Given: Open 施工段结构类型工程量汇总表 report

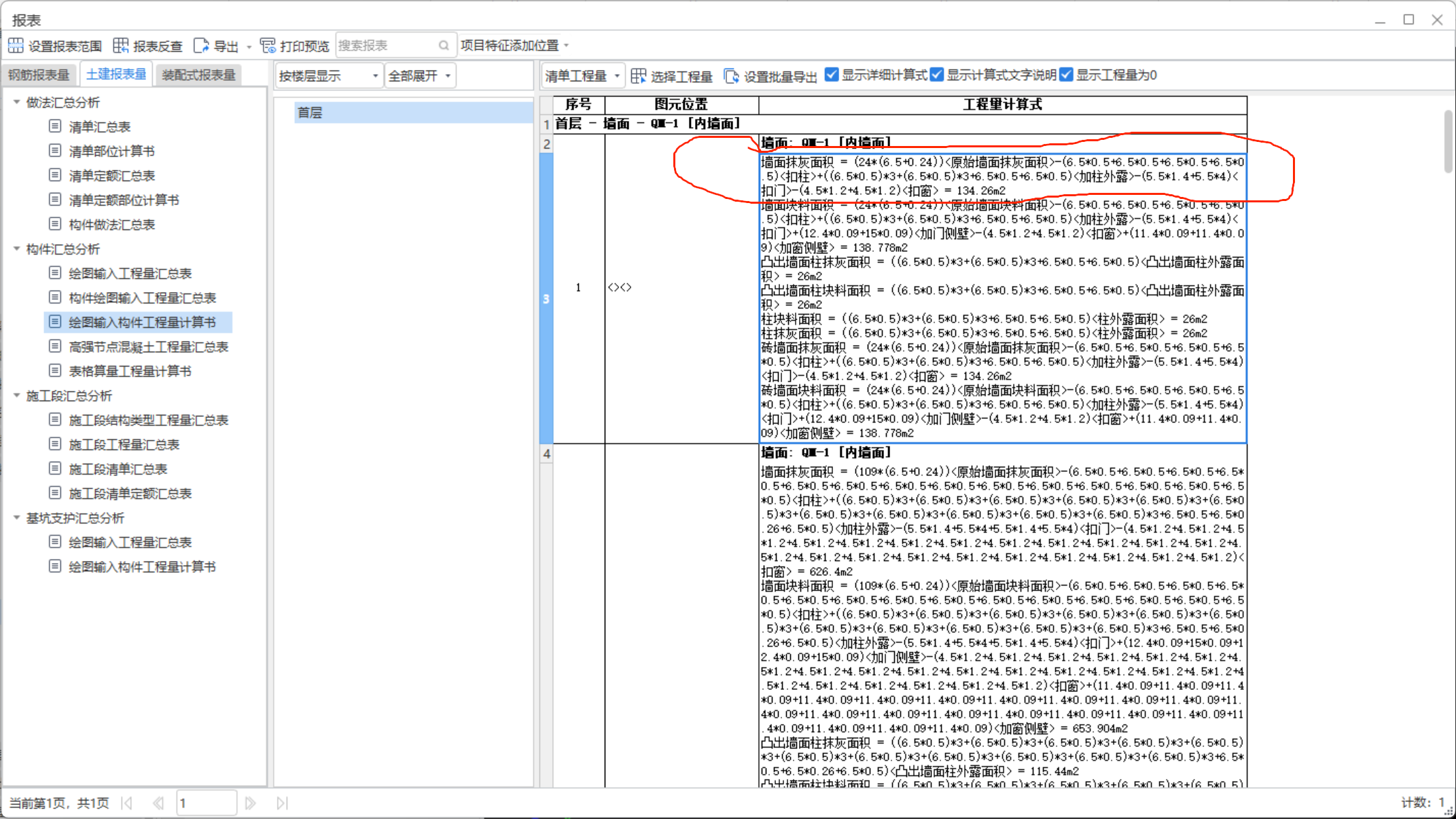Looking at the screenshot, I should coord(148,420).
